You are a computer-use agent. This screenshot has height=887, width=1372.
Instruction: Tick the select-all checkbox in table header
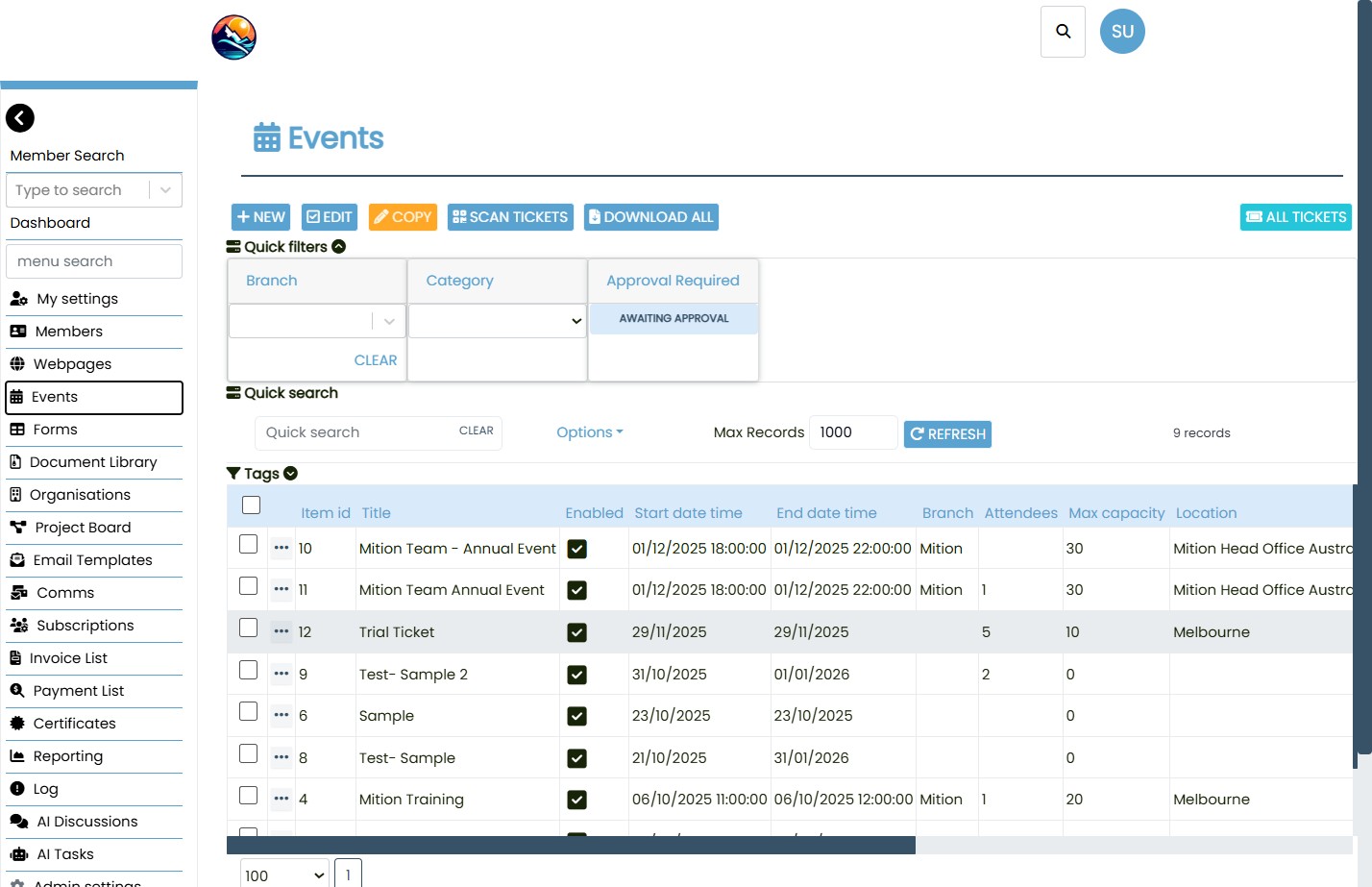252,505
